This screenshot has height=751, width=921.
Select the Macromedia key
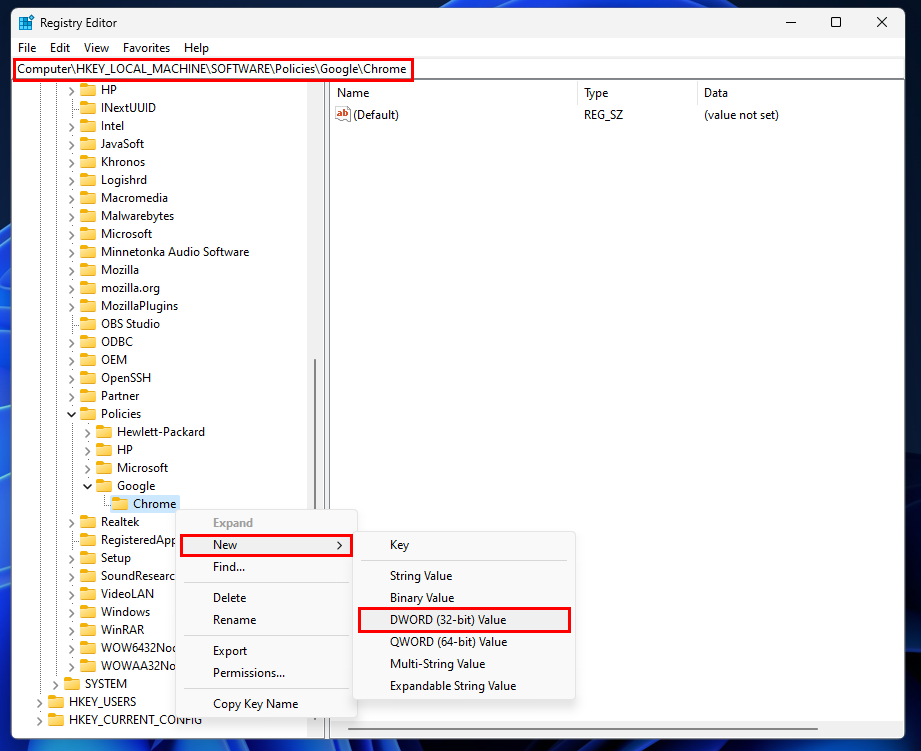coord(135,198)
